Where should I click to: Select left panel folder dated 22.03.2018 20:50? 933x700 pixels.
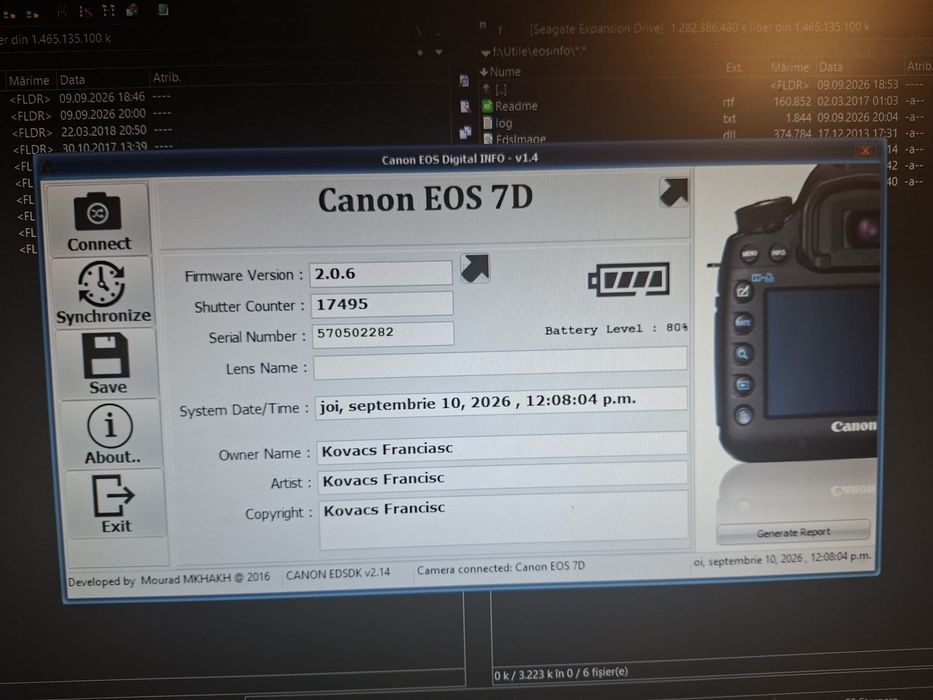click(92, 131)
